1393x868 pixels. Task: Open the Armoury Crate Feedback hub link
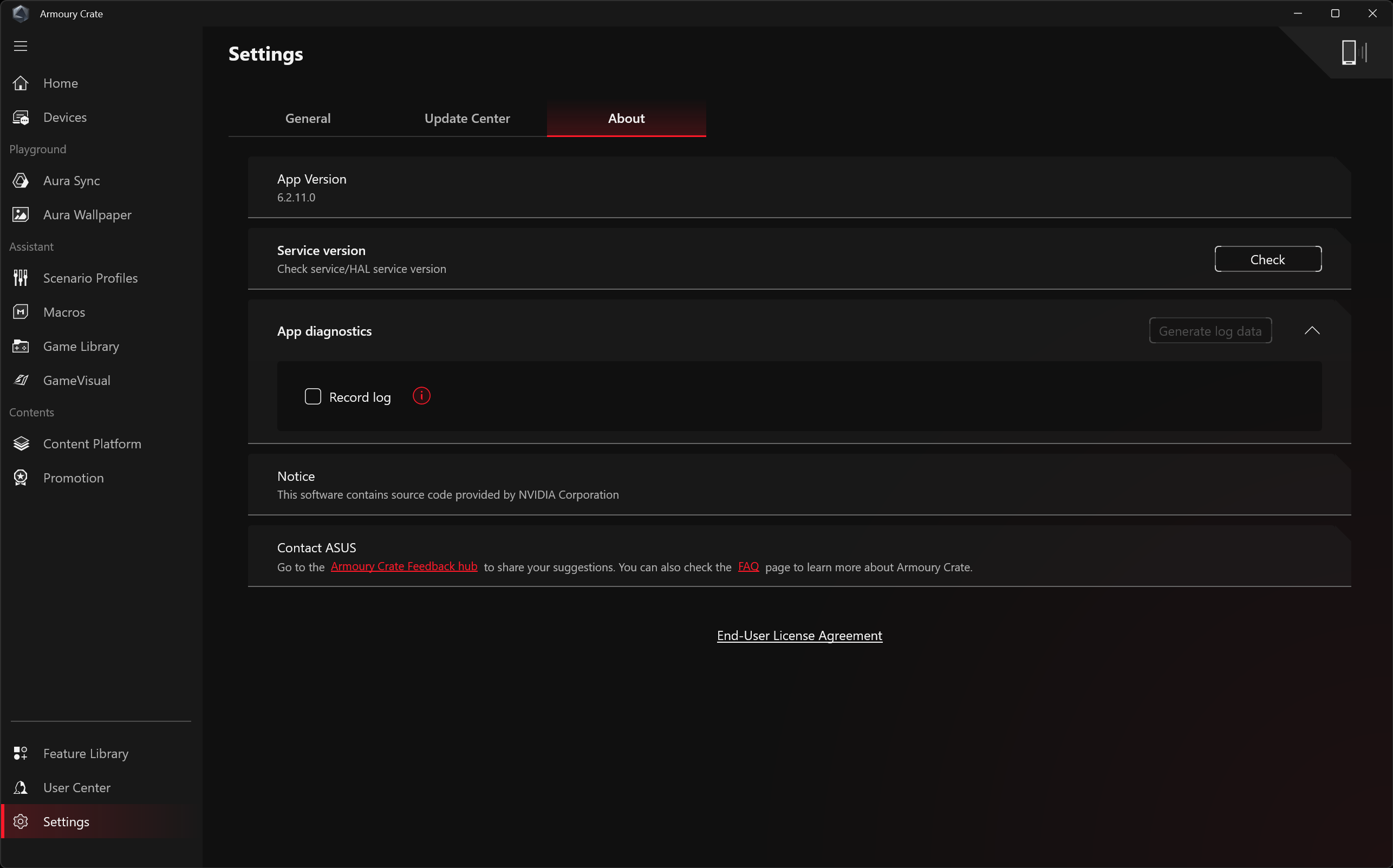(x=403, y=566)
